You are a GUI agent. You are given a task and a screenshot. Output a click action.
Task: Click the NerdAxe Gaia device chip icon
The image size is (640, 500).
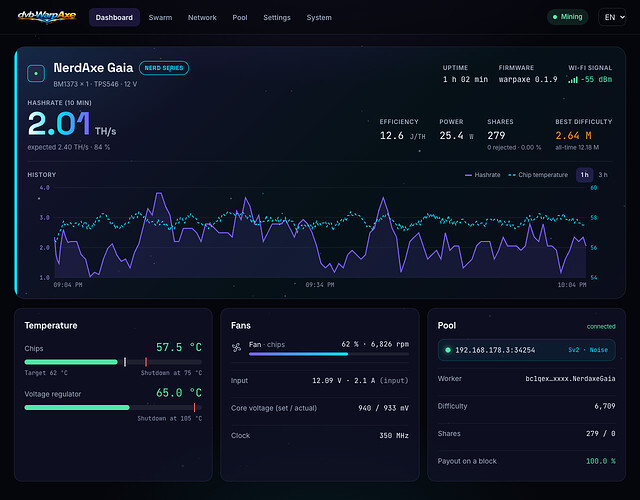tap(36, 73)
